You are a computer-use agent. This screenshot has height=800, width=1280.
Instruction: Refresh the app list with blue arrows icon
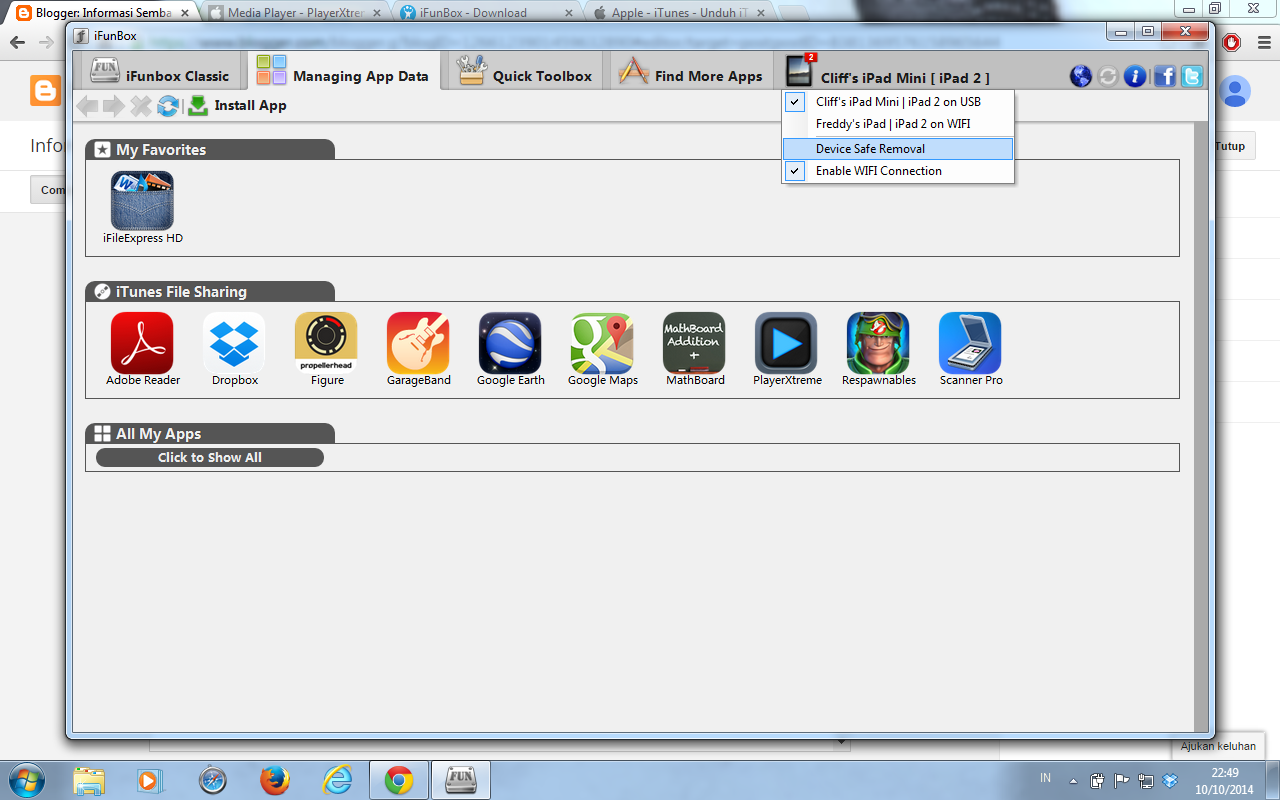pyautogui.click(x=168, y=106)
